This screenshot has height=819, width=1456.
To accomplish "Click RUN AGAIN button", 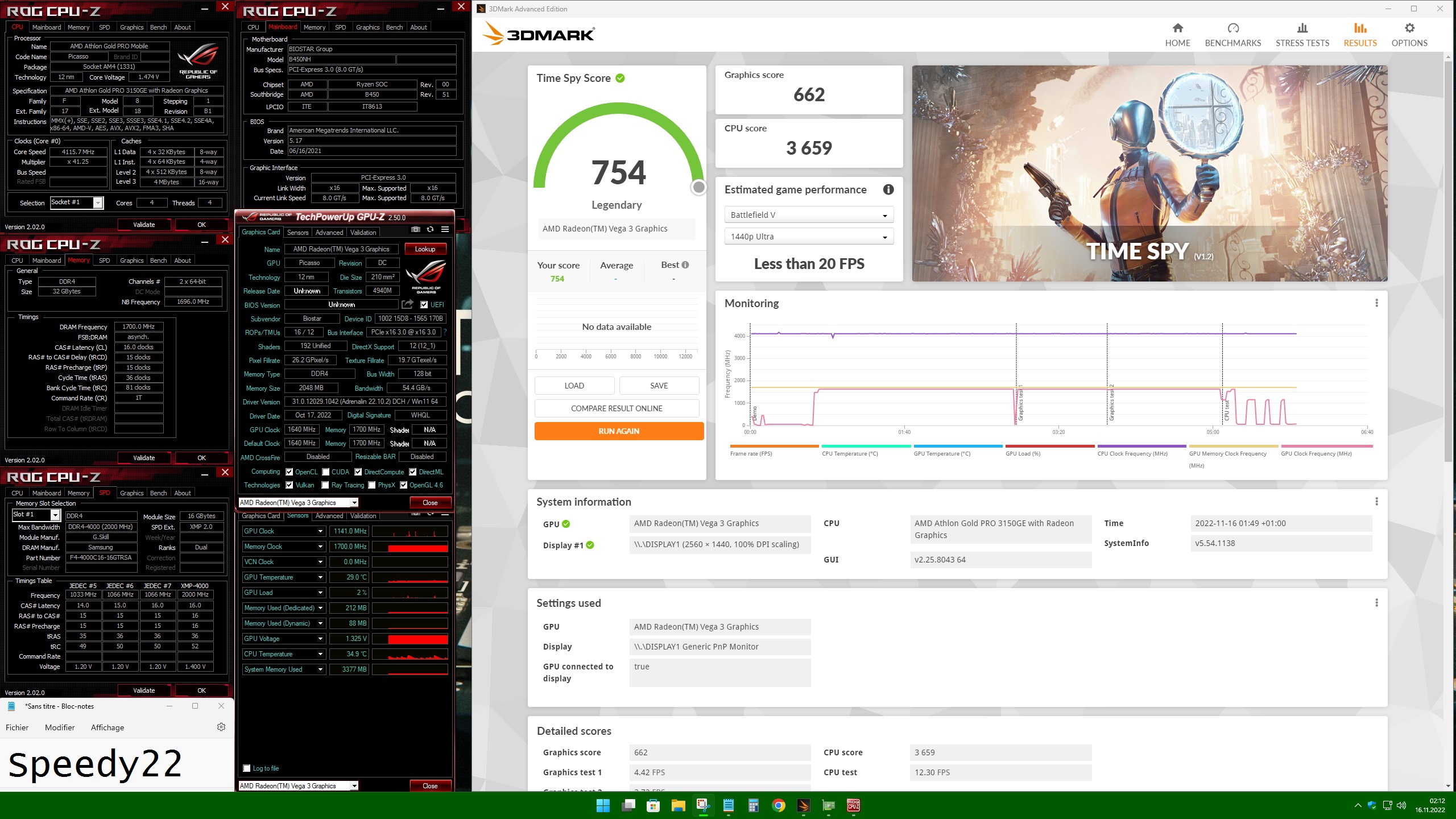I will pyautogui.click(x=619, y=431).
